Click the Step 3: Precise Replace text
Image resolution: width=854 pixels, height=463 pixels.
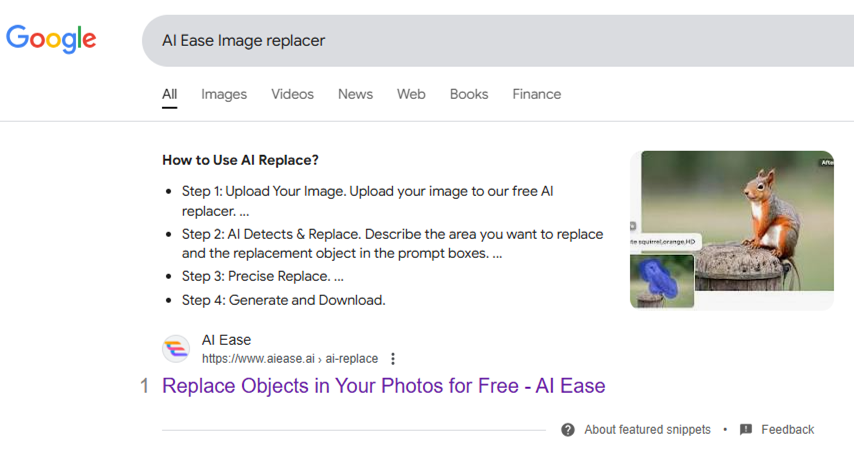[263, 276]
